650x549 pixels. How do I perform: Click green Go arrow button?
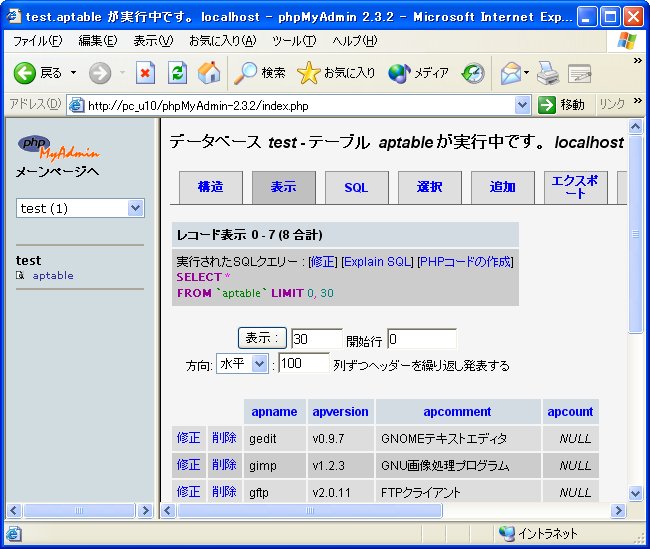coord(546,105)
